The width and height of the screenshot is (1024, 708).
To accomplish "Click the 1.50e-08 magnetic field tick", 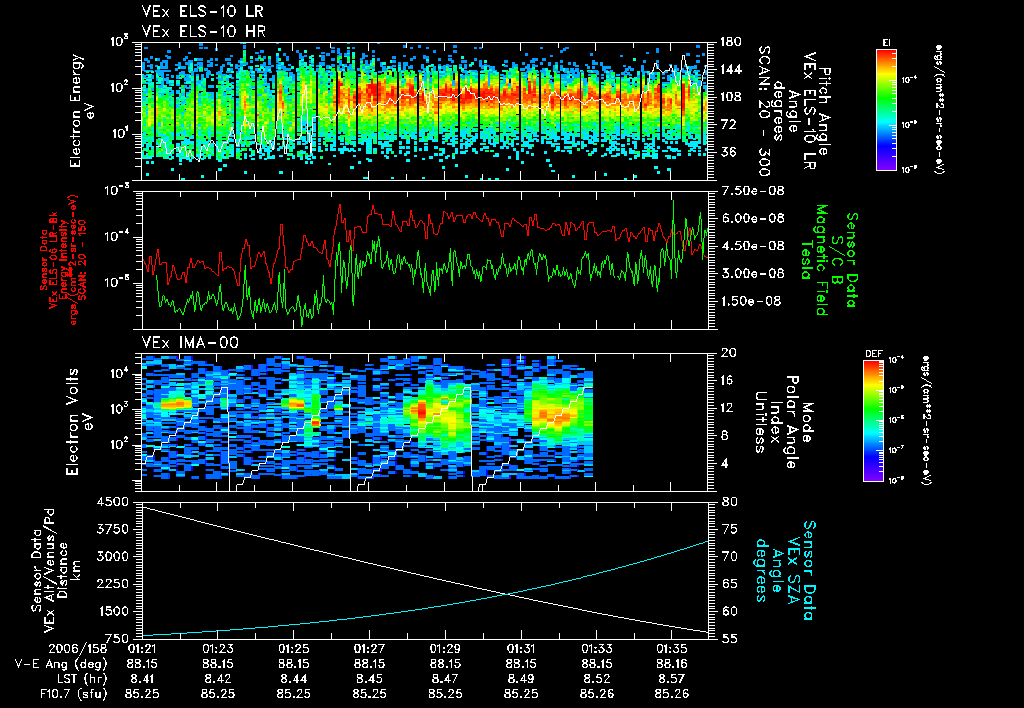I will tap(753, 301).
